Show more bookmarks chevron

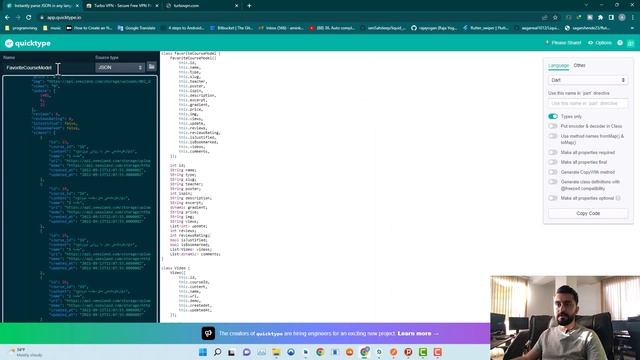632,28
